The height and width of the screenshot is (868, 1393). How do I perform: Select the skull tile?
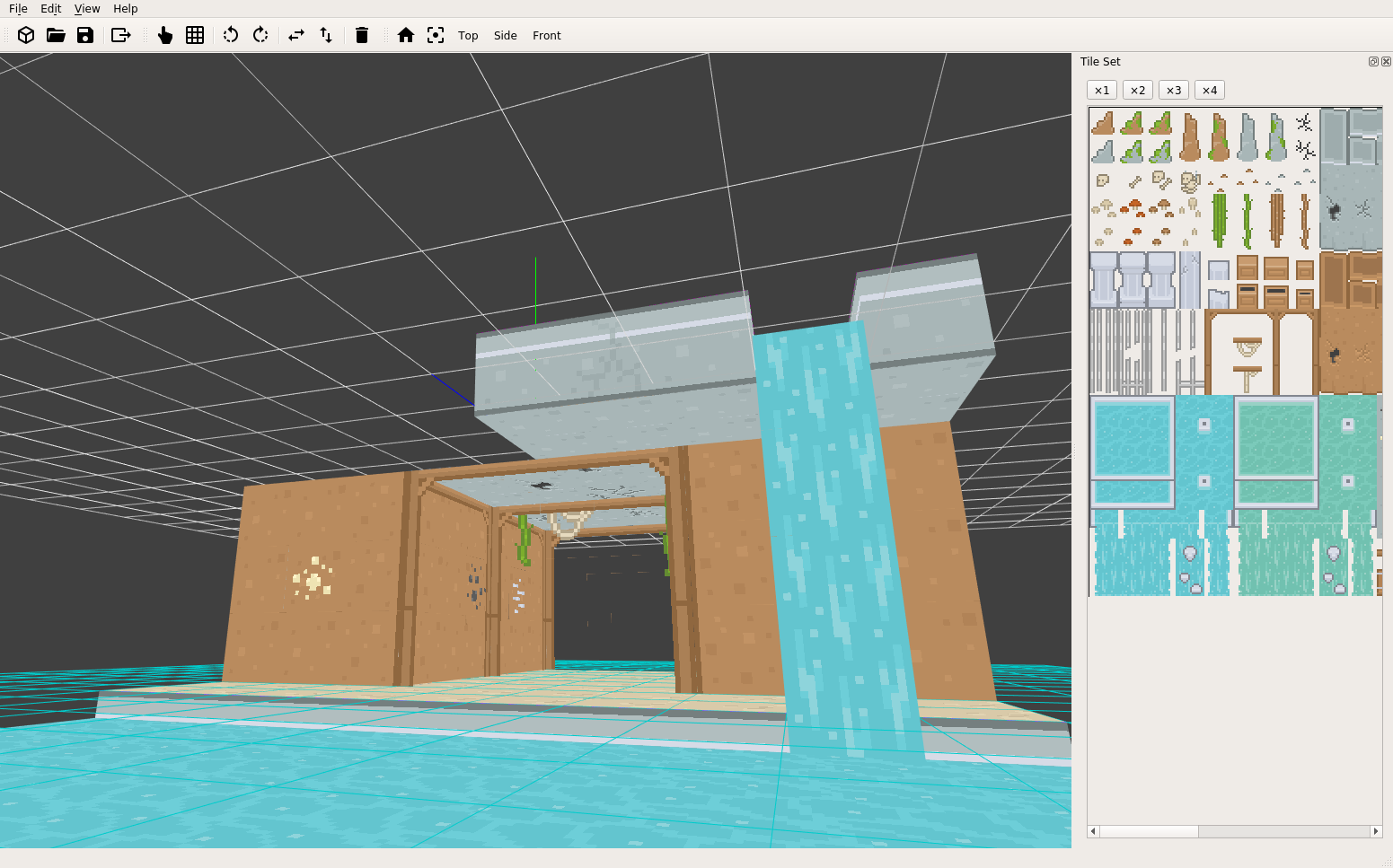(x=1104, y=180)
